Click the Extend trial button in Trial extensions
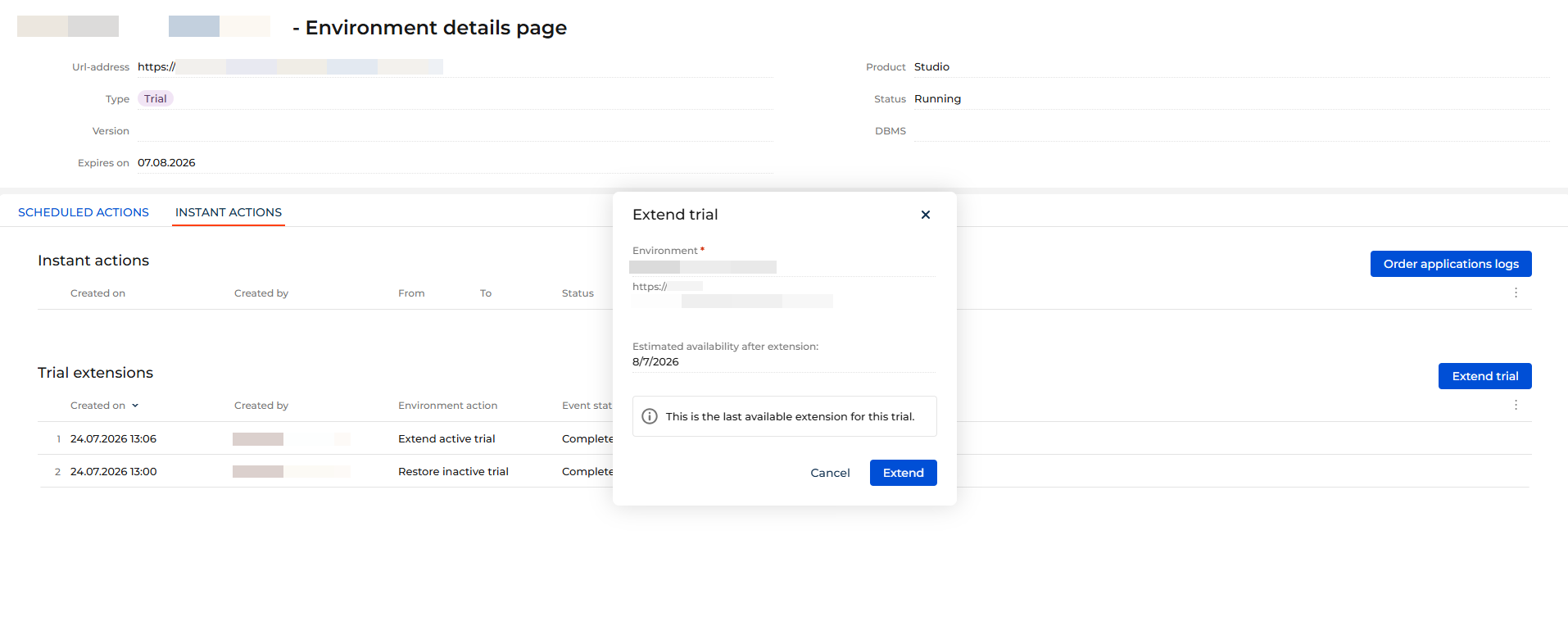This screenshot has height=626, width=1568. [1484, 376]
